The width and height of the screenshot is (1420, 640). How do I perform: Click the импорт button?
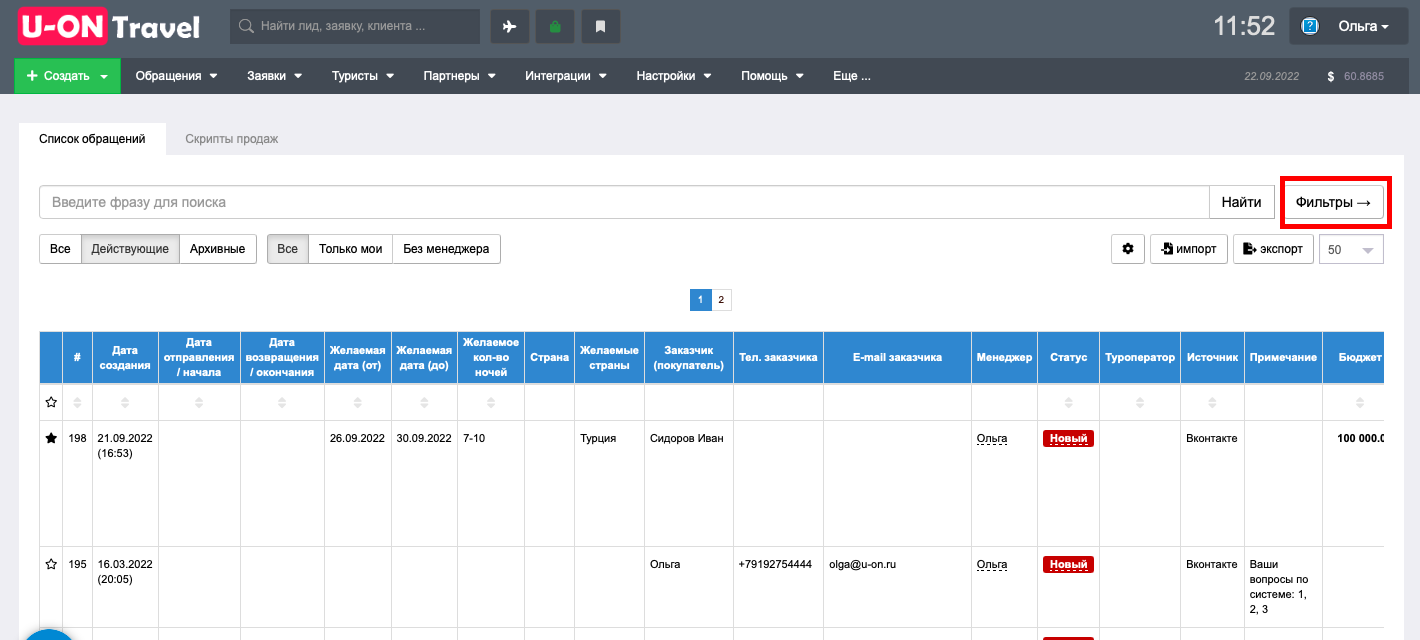point(1189,249)
